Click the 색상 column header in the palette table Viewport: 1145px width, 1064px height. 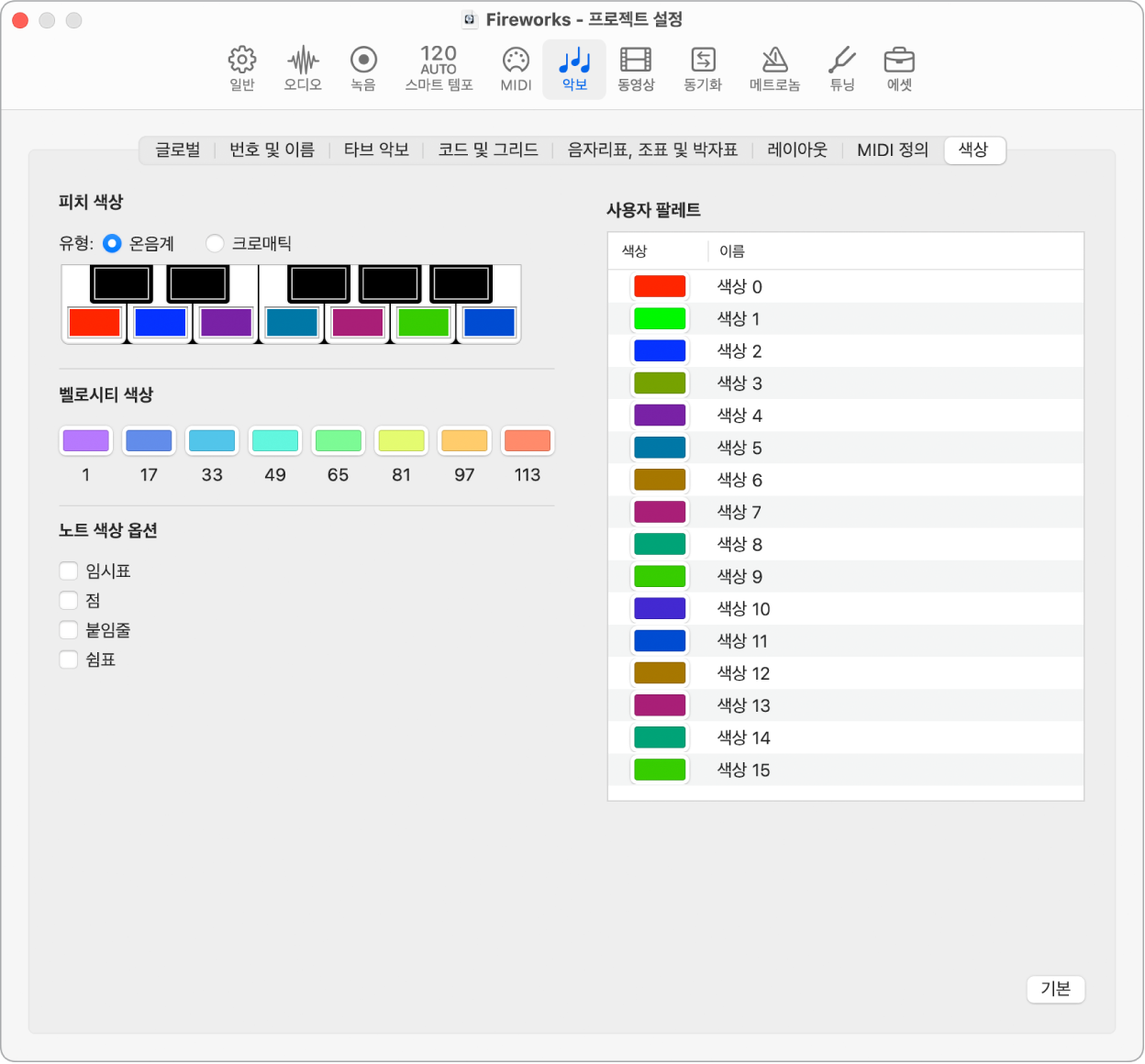click(635, 251)
